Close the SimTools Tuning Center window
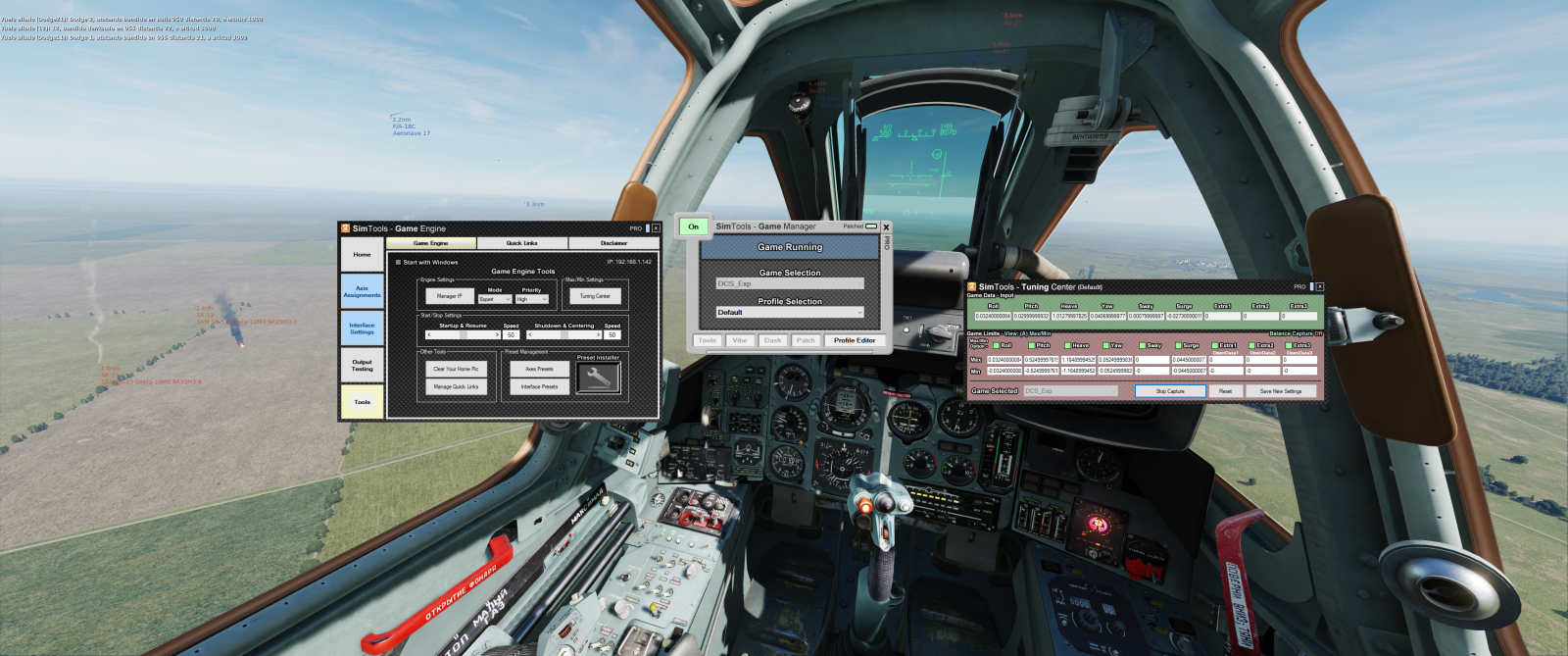This screenshot has height=656, width=1568. 1319,287
